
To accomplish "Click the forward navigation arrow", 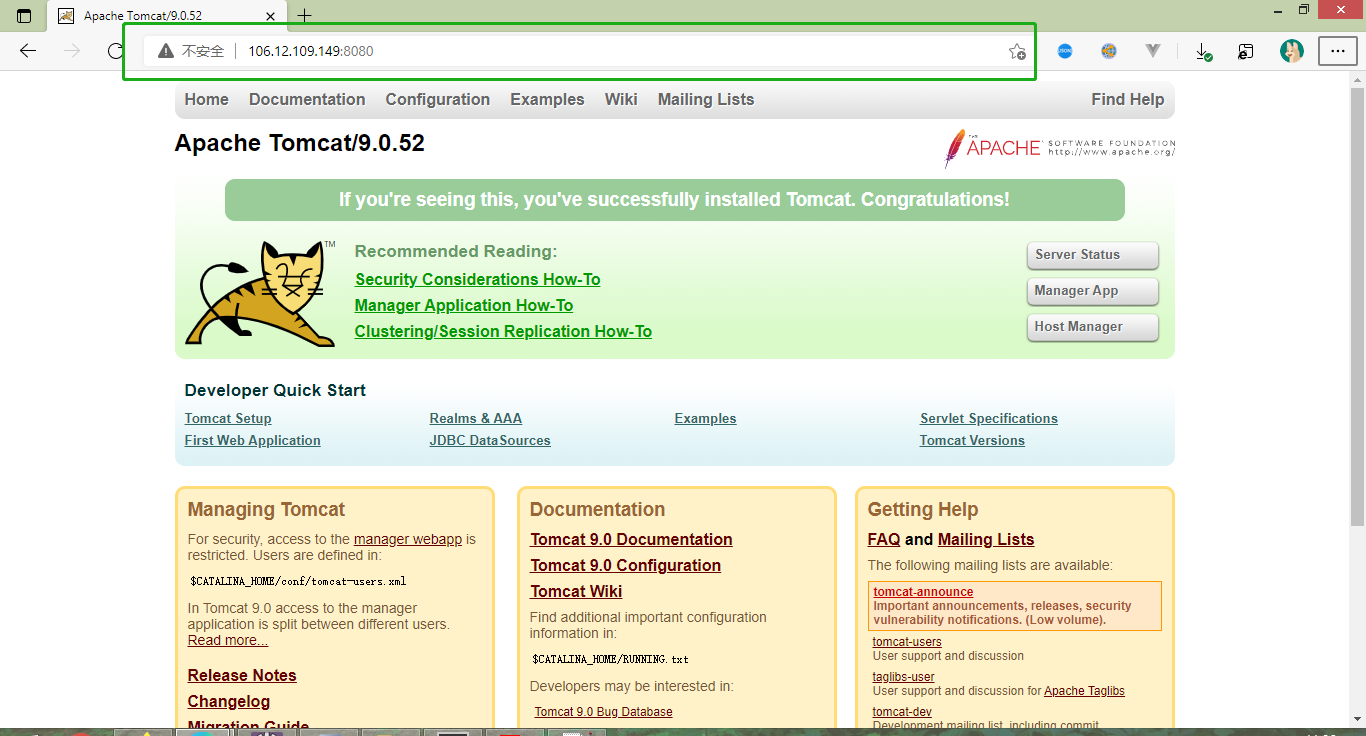I will (x=72, y=51).
